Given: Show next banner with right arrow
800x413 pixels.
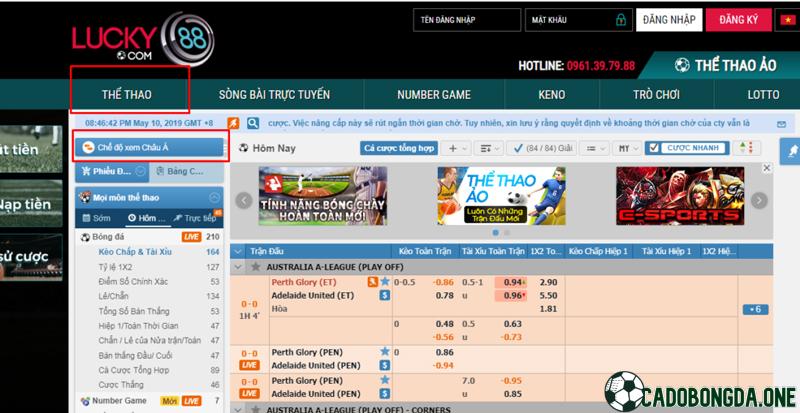Looking at the screenshot, I should click(x=759, y=200).
